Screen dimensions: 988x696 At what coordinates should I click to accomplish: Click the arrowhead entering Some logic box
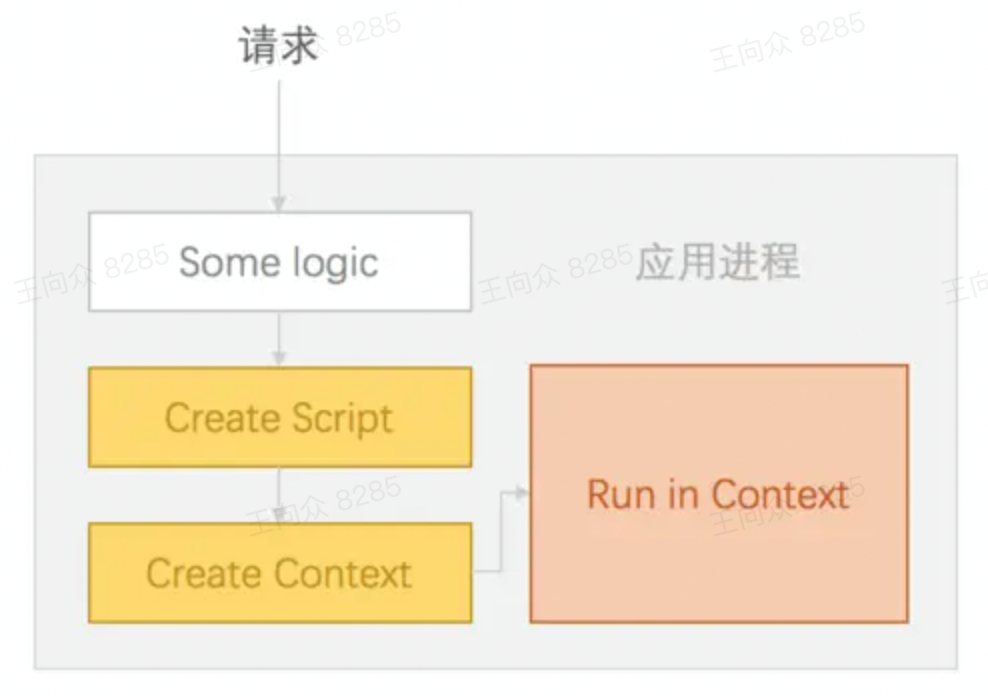coord(279,204)
